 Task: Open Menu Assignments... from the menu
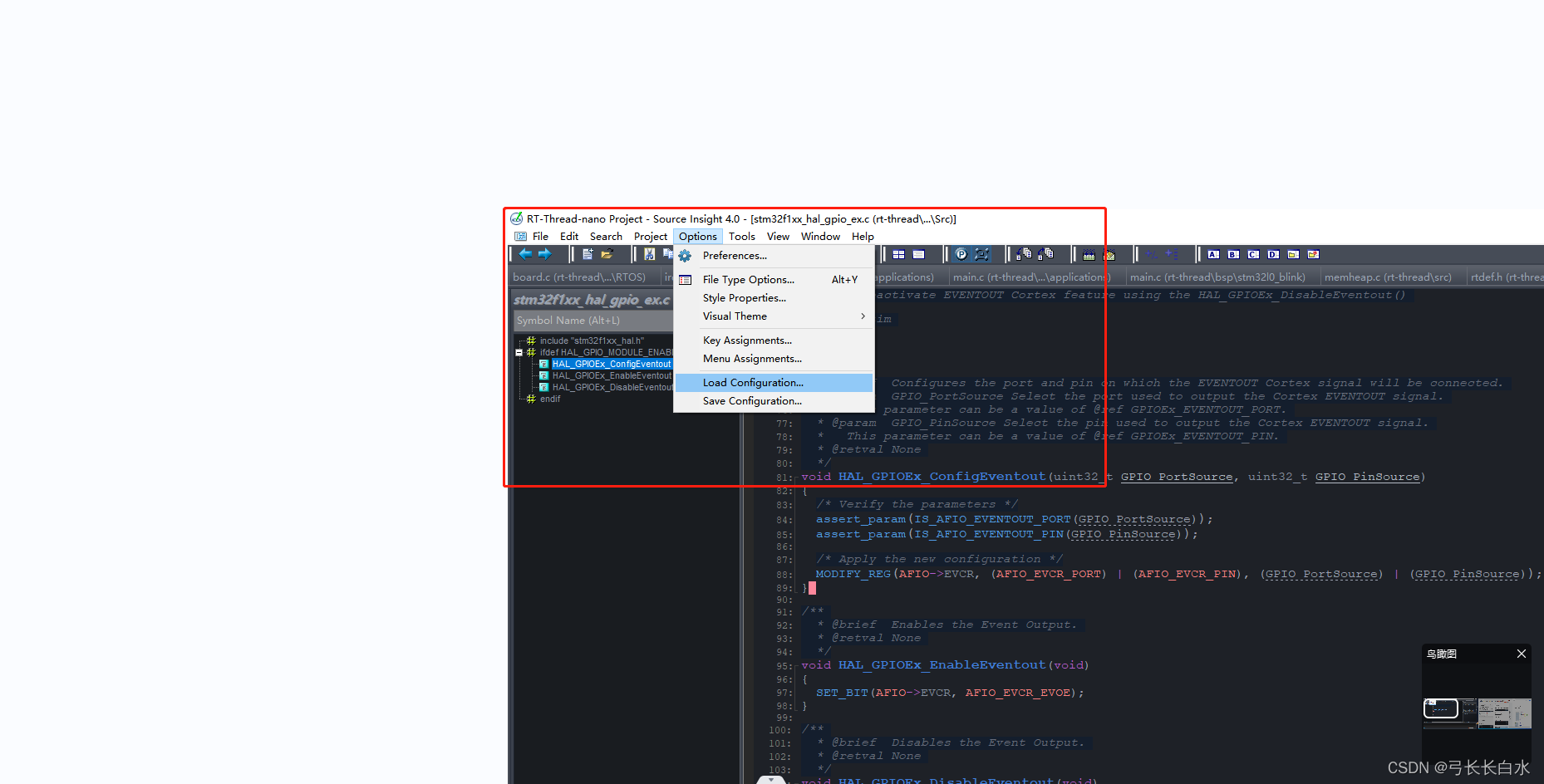(x=774, y=359)
